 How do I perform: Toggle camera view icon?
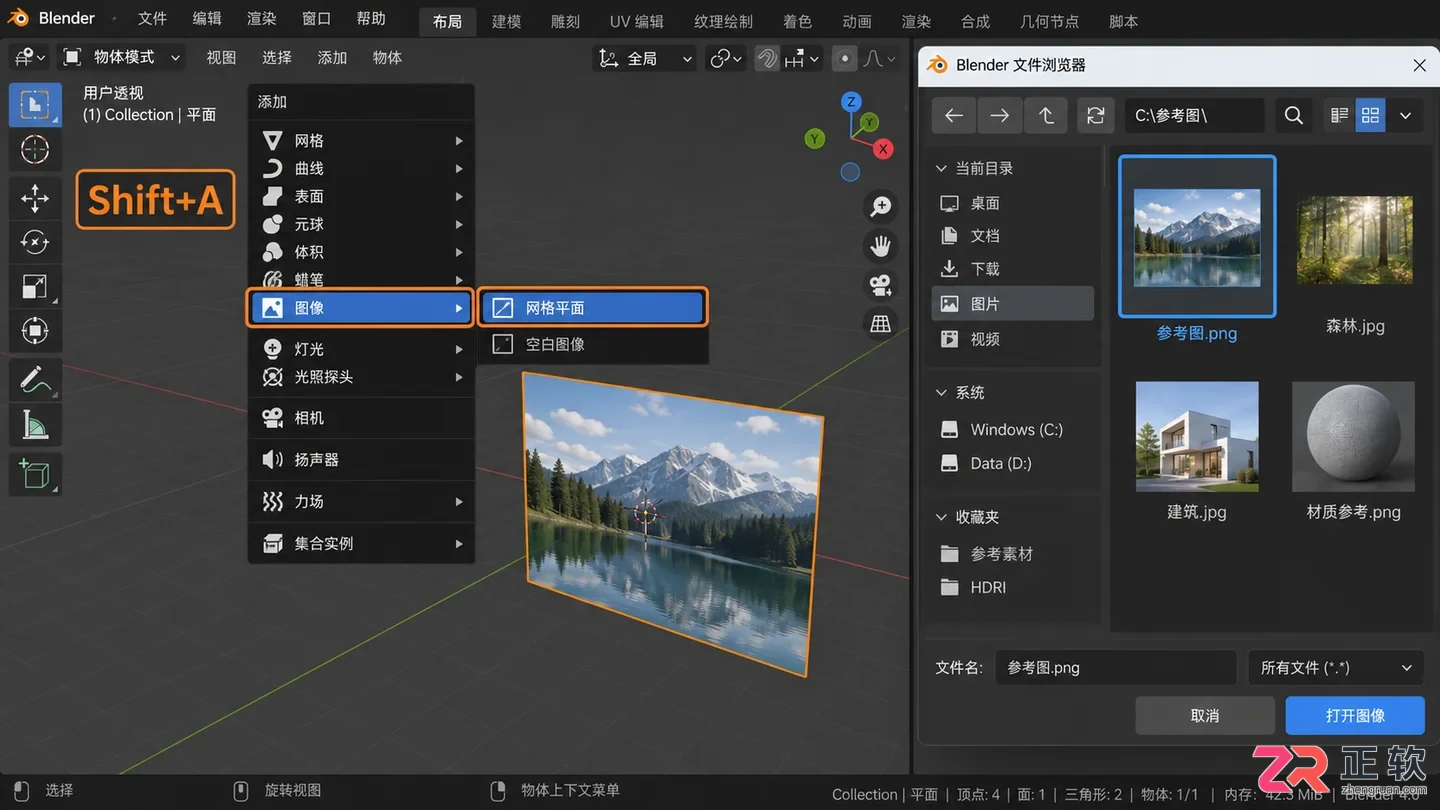click(x=880, y=285)
